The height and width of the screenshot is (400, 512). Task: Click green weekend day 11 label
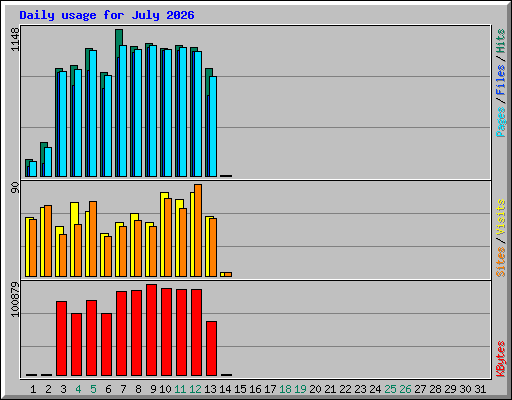tap(180, 389)
